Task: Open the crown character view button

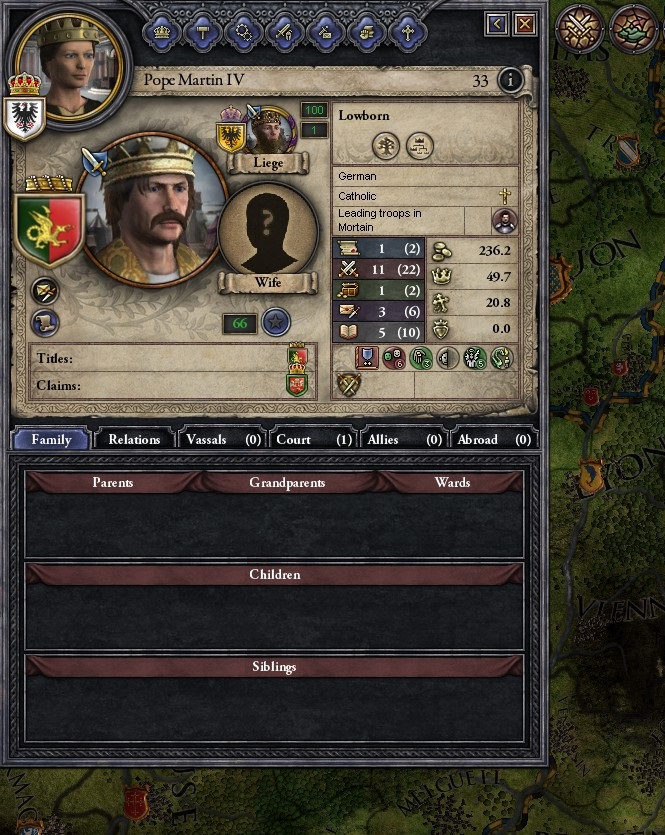Action: (x=162, y=32)
